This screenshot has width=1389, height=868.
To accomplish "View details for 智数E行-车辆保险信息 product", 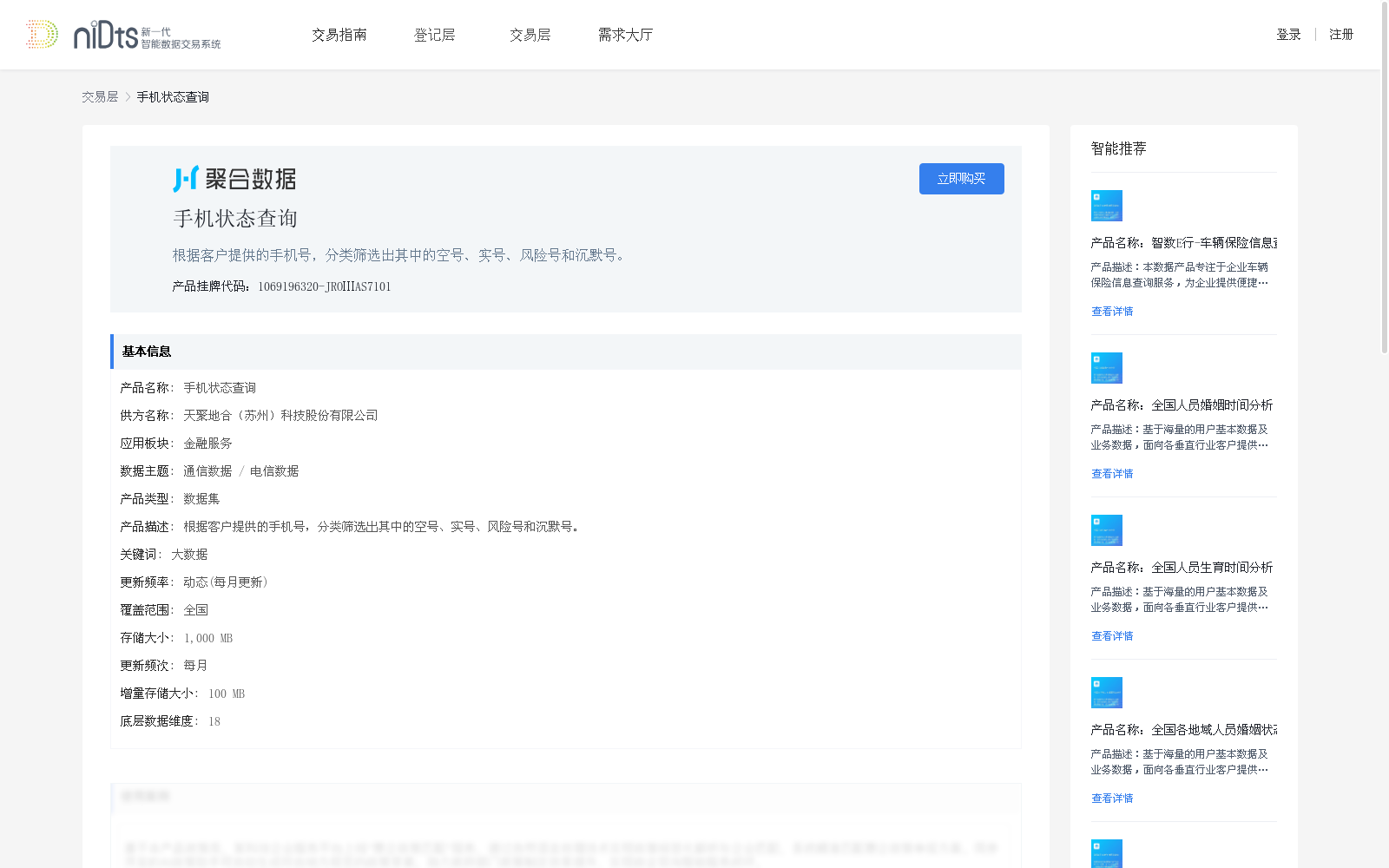I will click(1112, 312).
